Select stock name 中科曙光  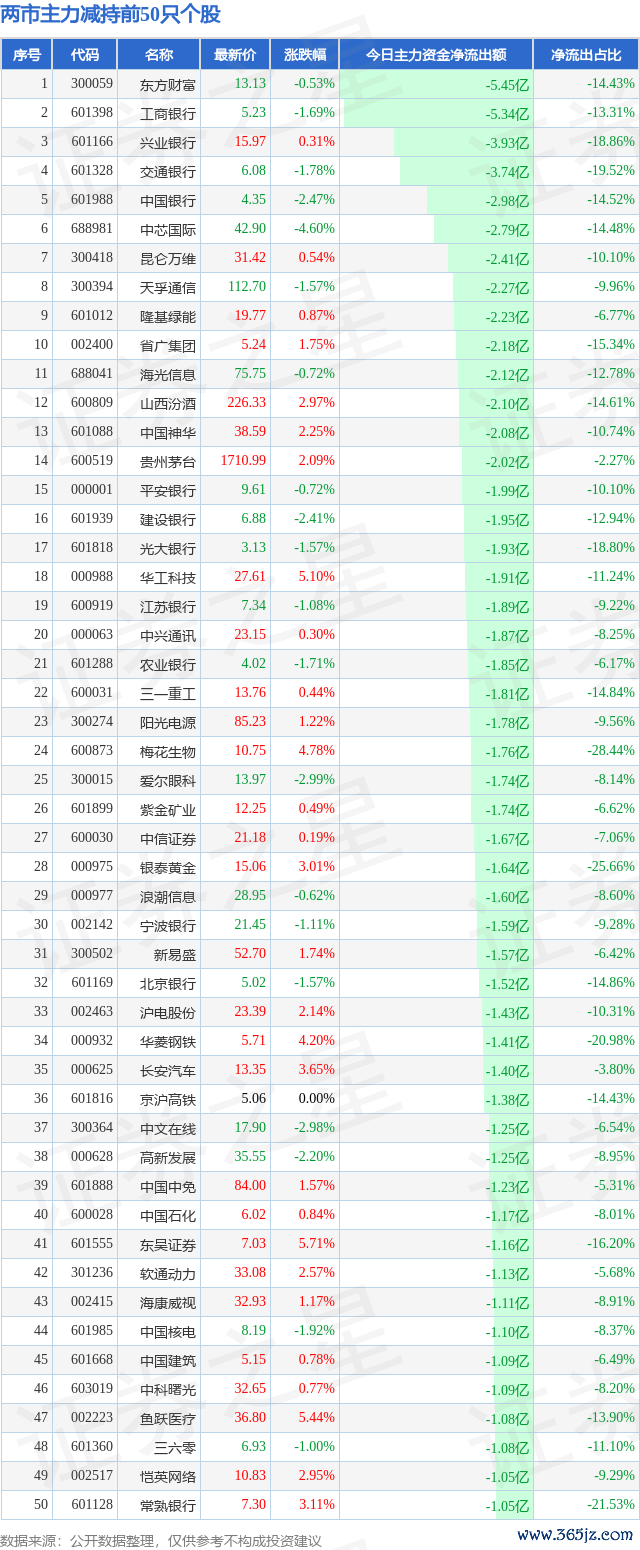[168, 1390]
